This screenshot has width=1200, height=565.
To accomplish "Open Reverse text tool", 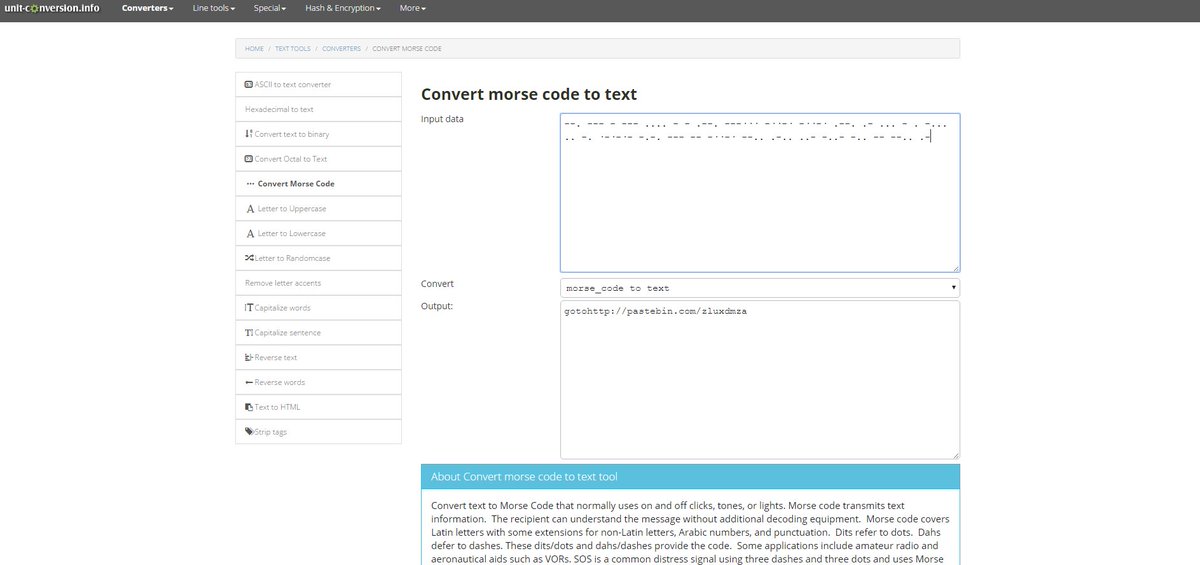I will (x=318, y=357).
